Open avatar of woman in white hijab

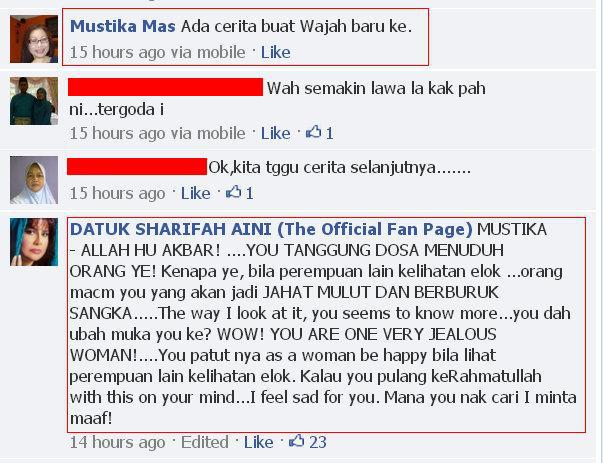34,180
